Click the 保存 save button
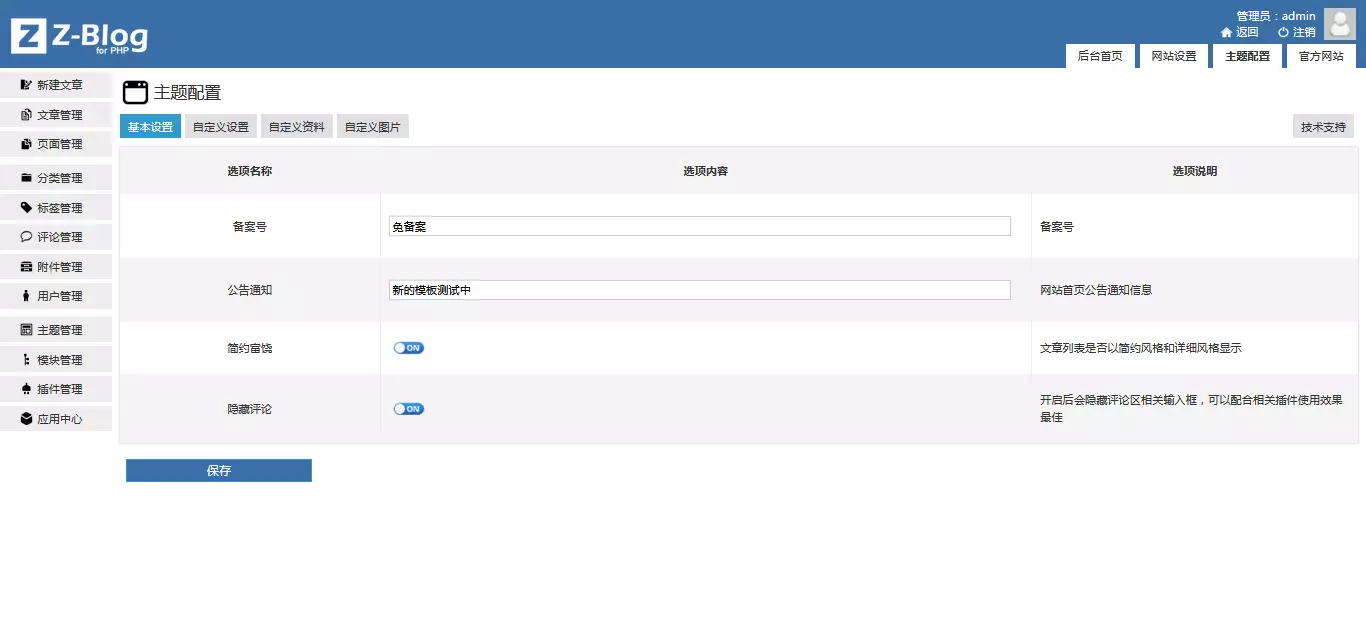1366x626 pixels. pyautogui.click(x=218, y=469)
